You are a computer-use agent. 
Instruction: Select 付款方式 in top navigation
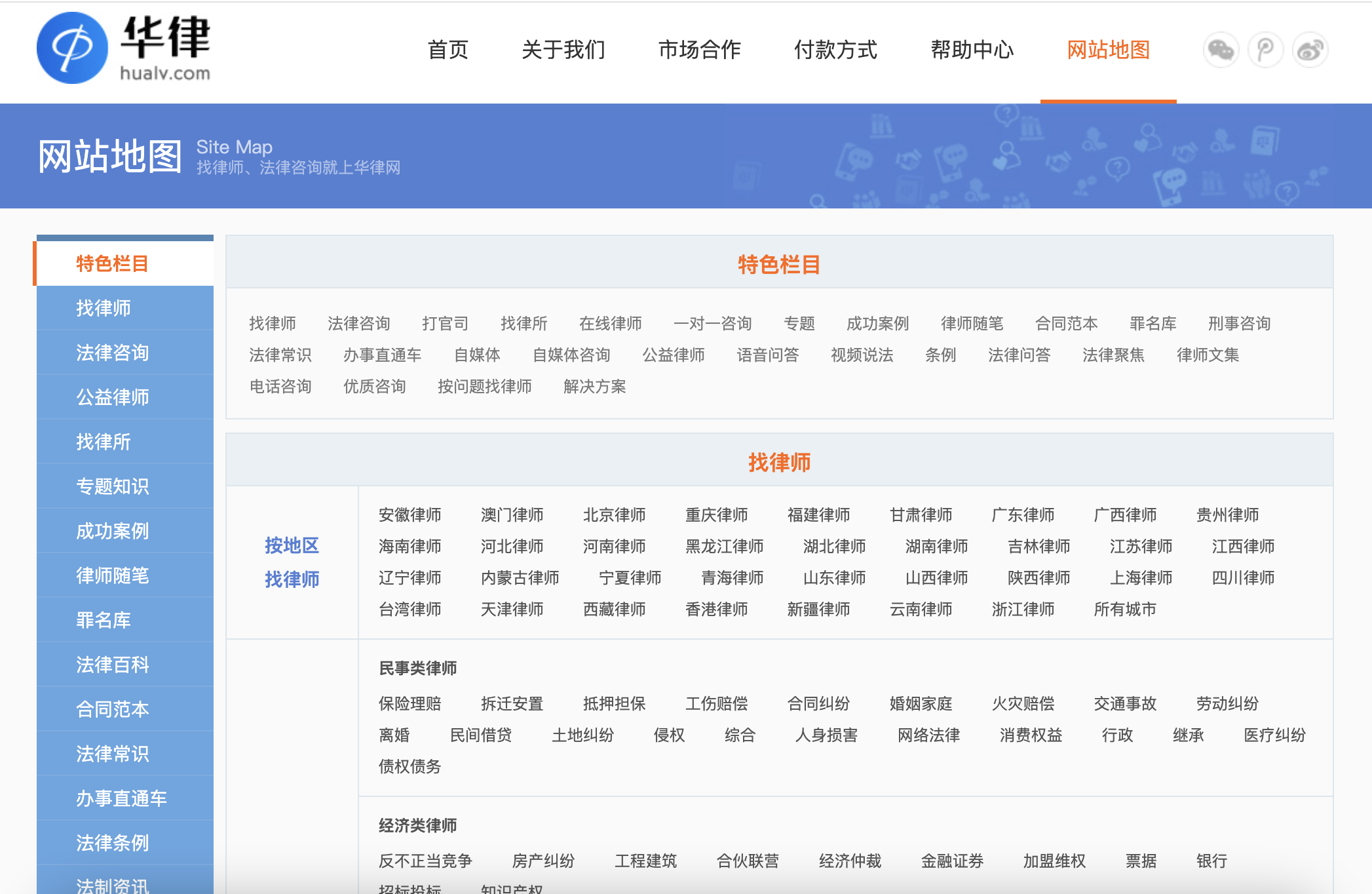(x=835, y=50)
